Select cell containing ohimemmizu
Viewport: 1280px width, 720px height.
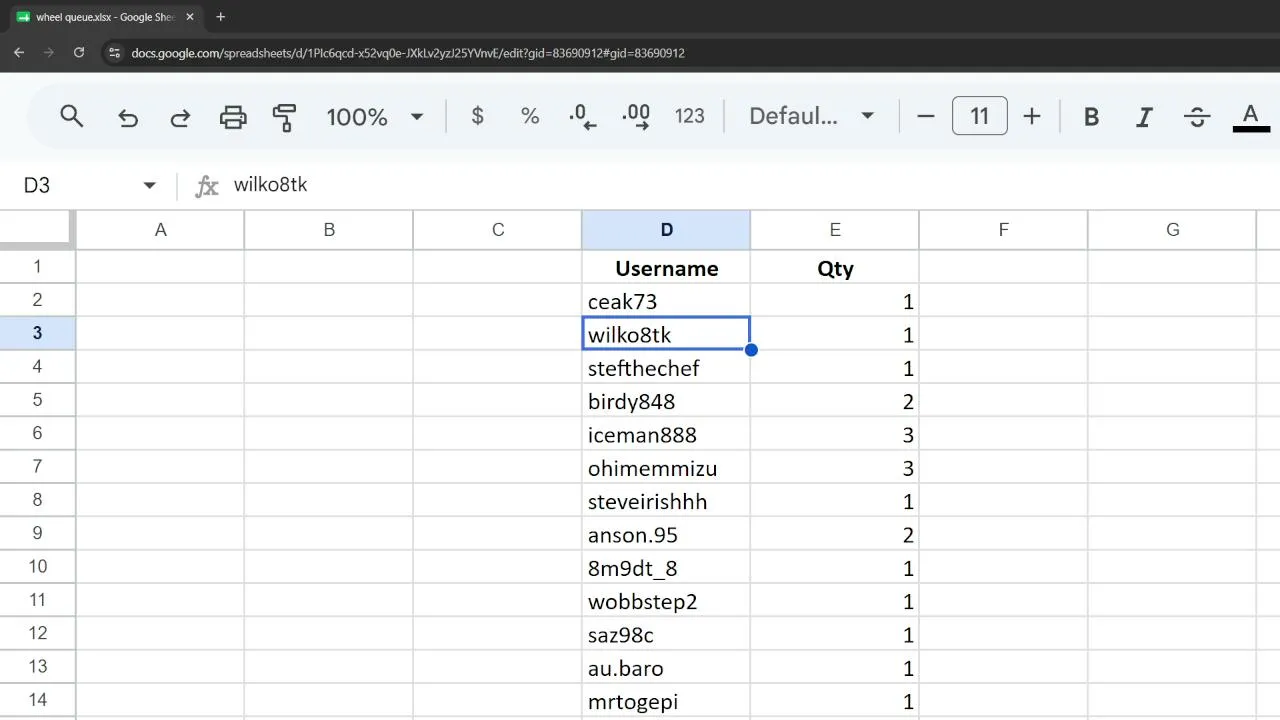coord(666,467)
